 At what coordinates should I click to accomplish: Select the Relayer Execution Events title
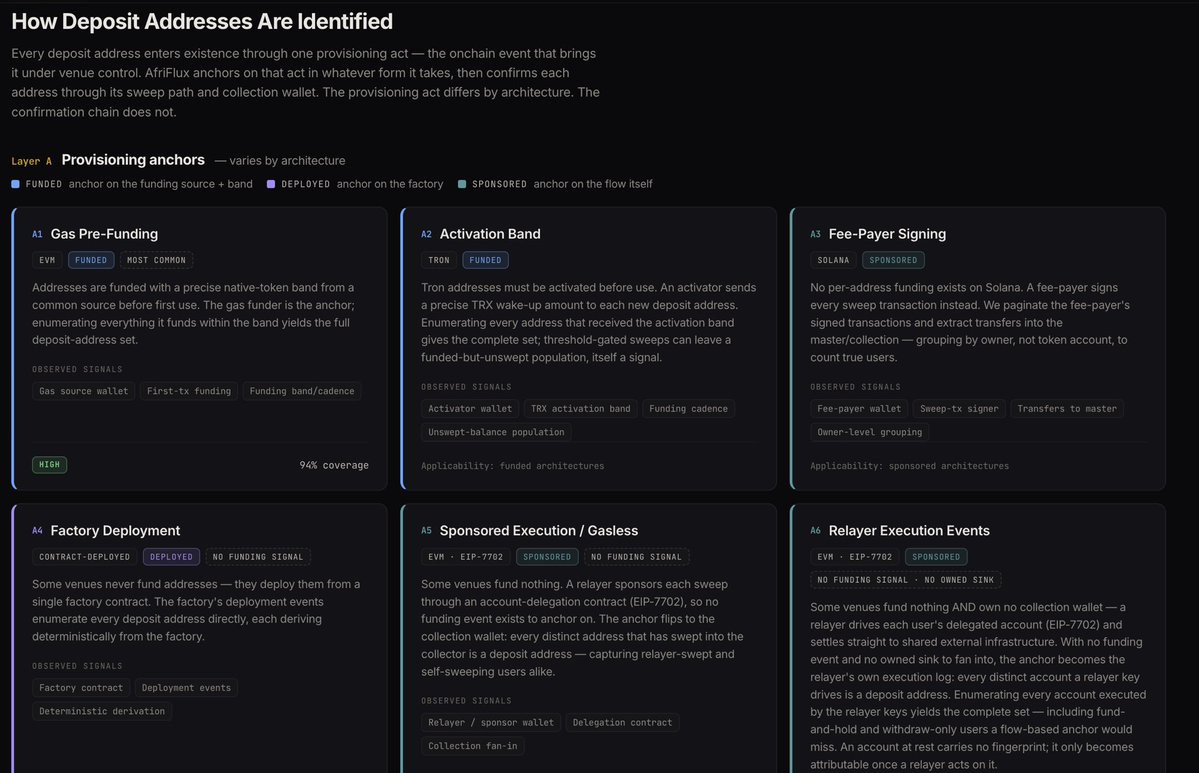point(908,531)
